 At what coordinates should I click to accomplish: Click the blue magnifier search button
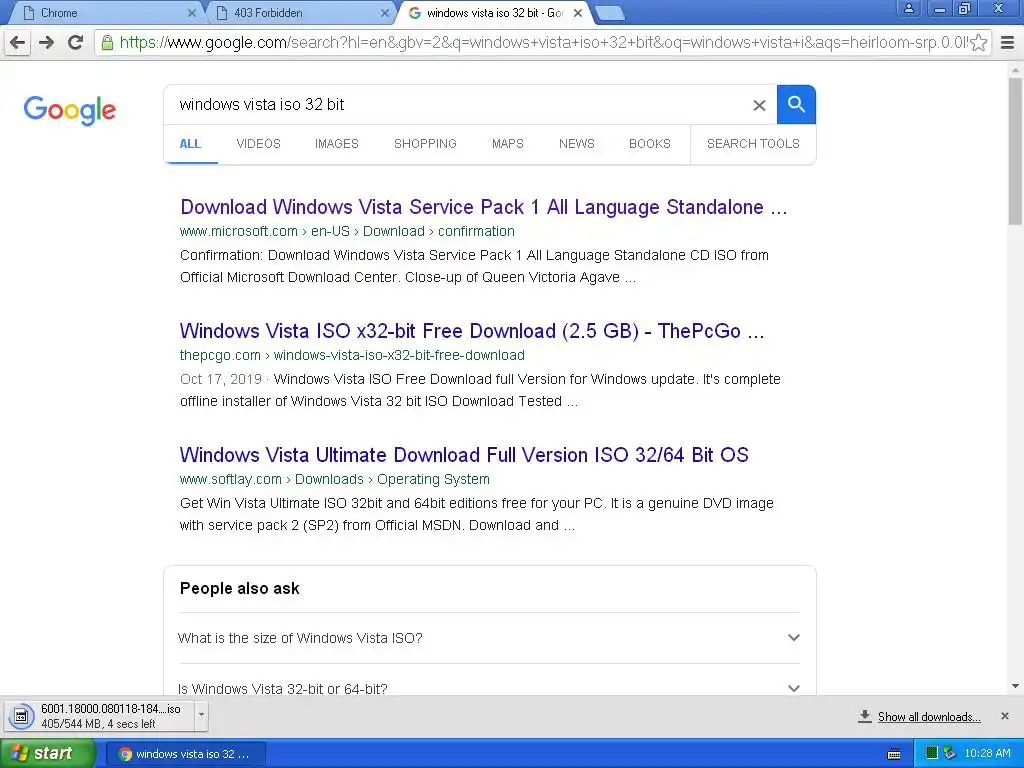(x=796, y=104)
